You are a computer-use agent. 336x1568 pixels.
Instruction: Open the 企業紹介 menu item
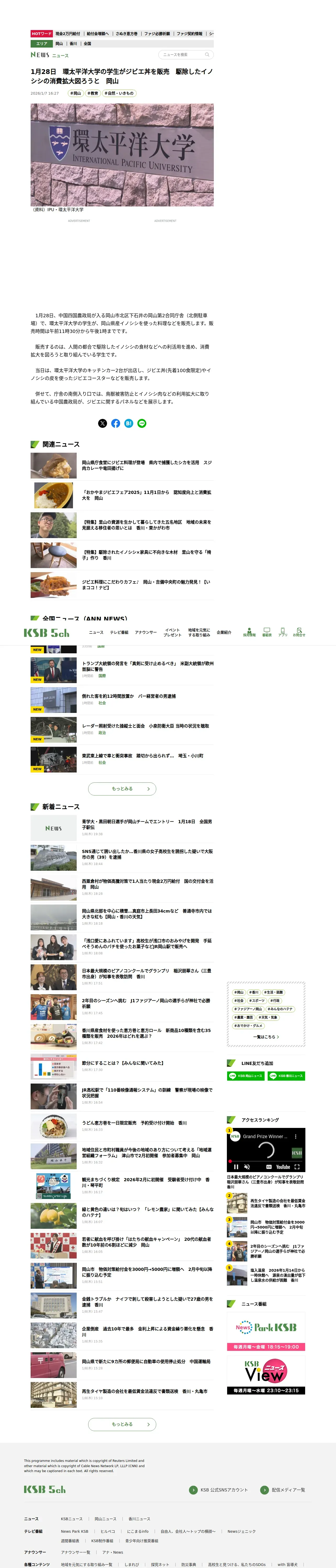tap(224, 632)
